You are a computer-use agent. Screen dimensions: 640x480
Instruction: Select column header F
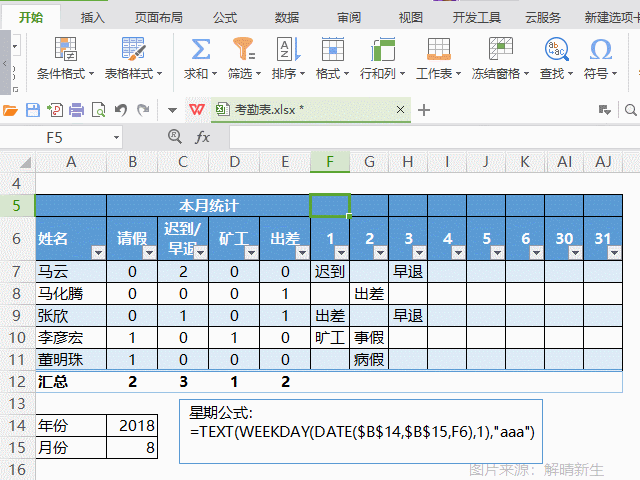point(330,162)
